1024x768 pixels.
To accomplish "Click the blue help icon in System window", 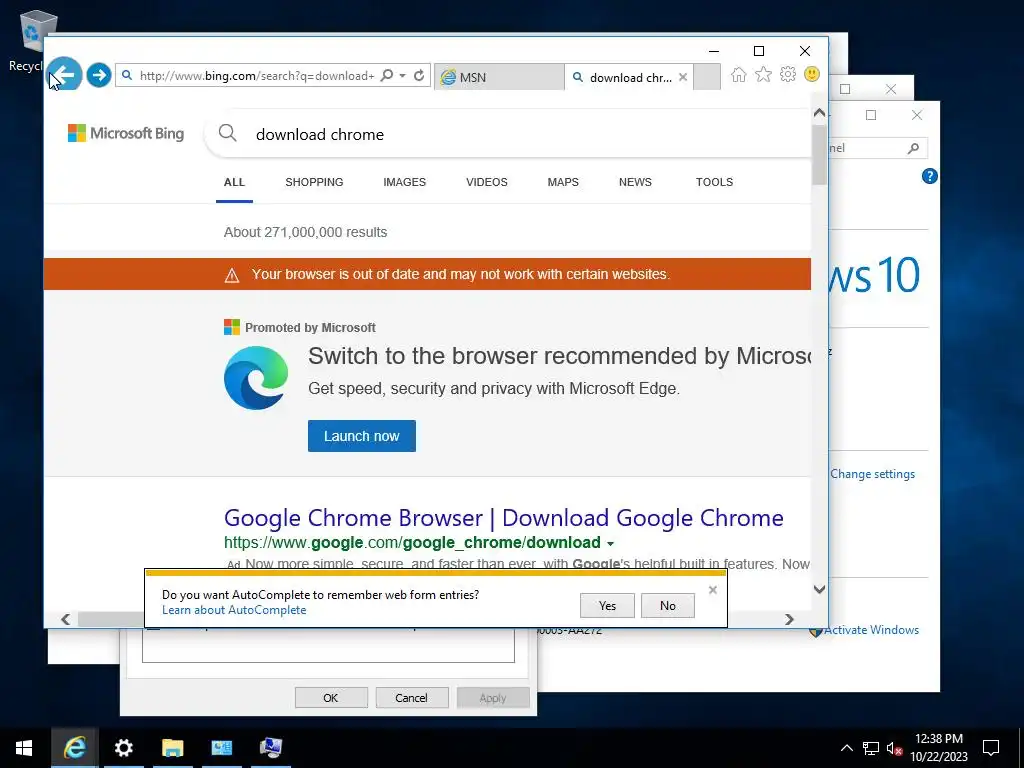I will click(929, 176).
